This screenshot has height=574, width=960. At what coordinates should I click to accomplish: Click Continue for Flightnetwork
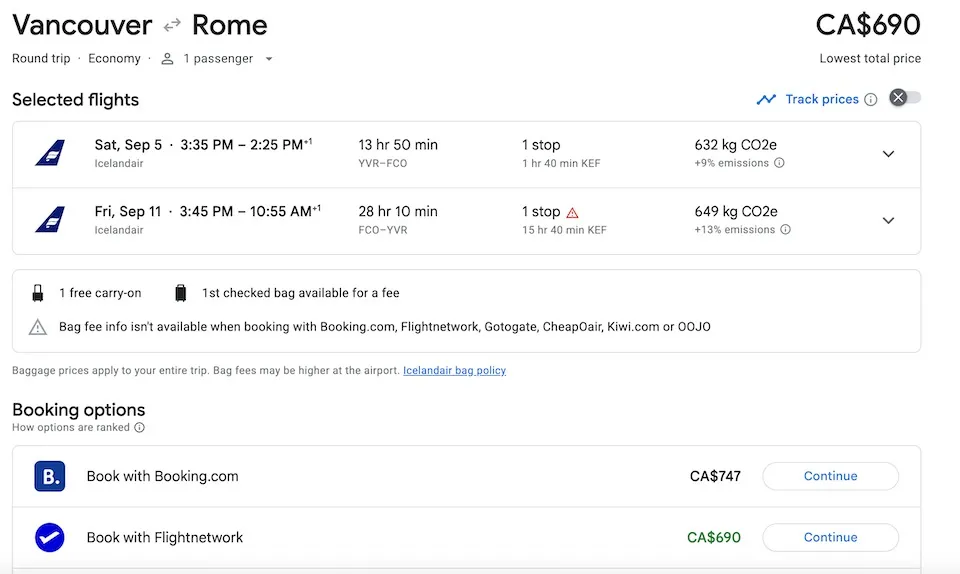tap(830, 537)
